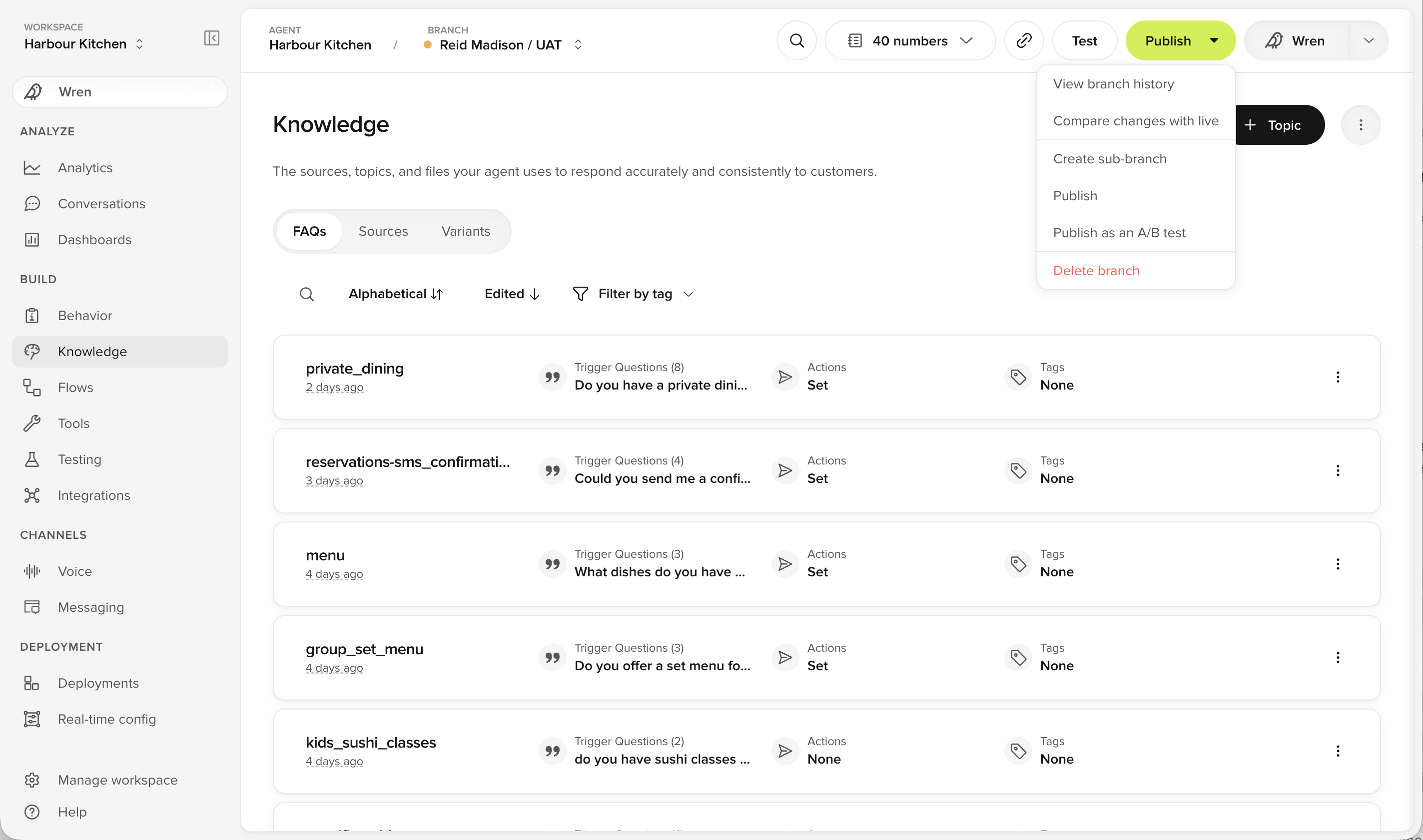Toggle the Publish dropdown arrow
Screen dimensions: 1423x840
click(x=1214, y=41)
